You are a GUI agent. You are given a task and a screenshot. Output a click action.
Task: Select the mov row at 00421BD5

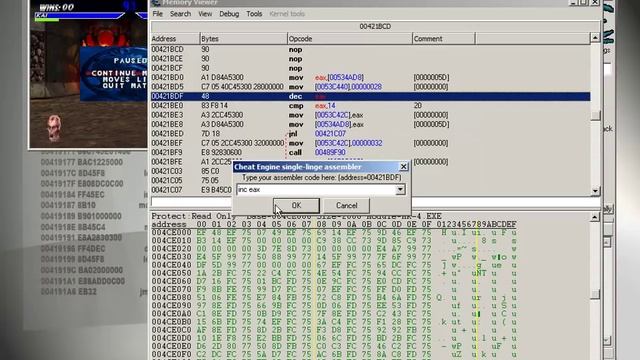pyautogui.click(x=371, y=87)
